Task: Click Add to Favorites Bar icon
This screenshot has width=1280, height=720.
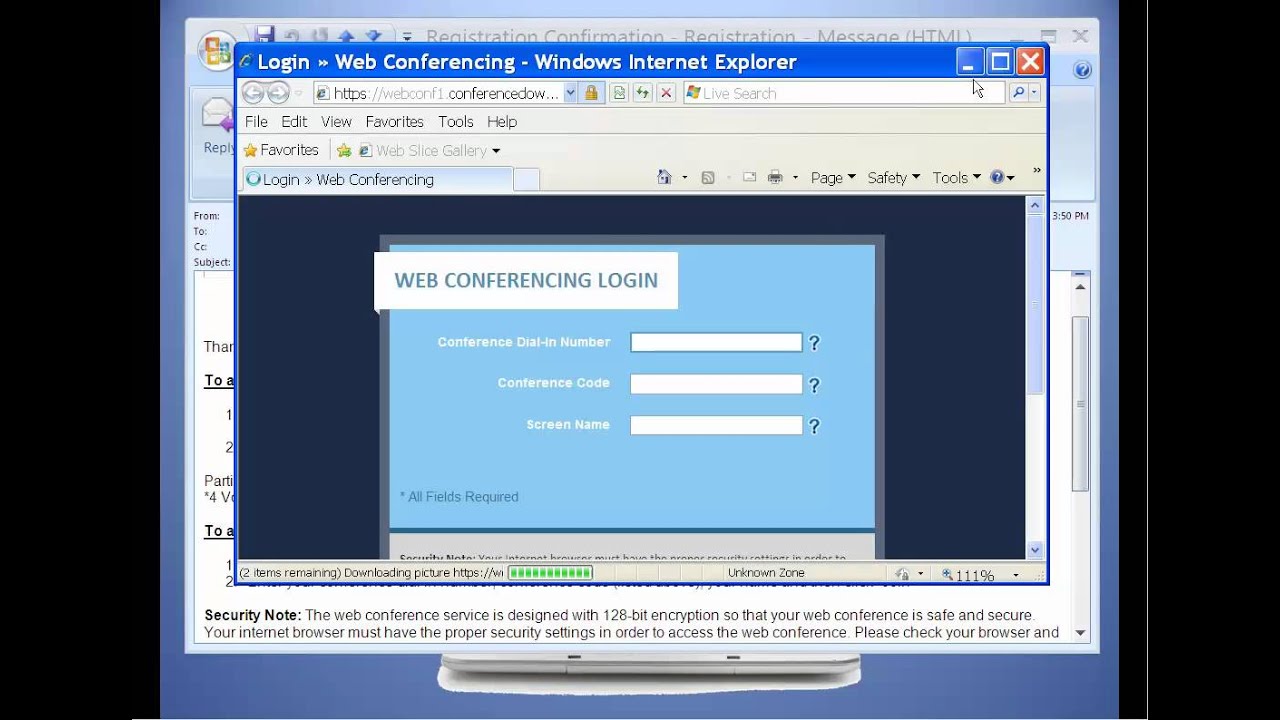Action: pos(344,150)
